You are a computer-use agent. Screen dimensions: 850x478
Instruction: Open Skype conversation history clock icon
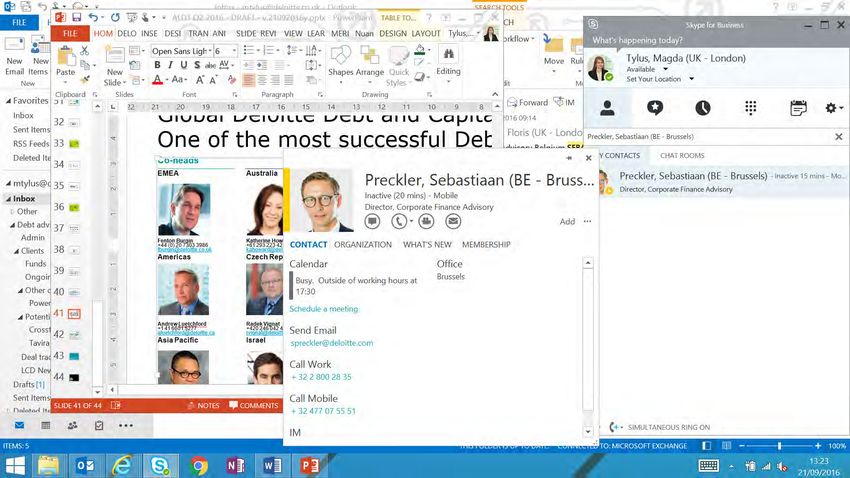click(x=703, y=108)
